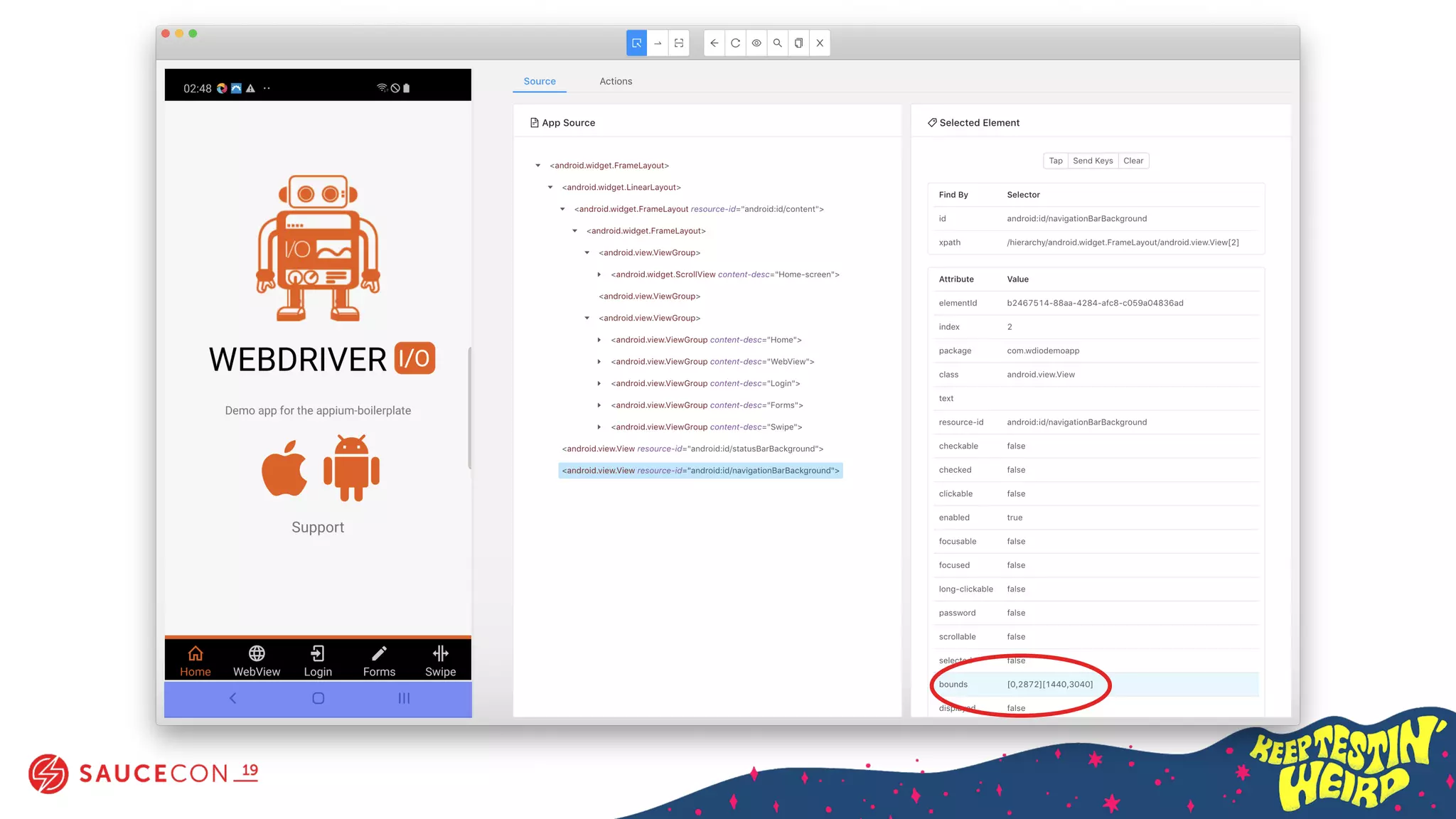This screenshot has height=819, width=1456.
Task: Choose the Swipe By Coordinates arrow icon
Action: click(x=658, y=43)
